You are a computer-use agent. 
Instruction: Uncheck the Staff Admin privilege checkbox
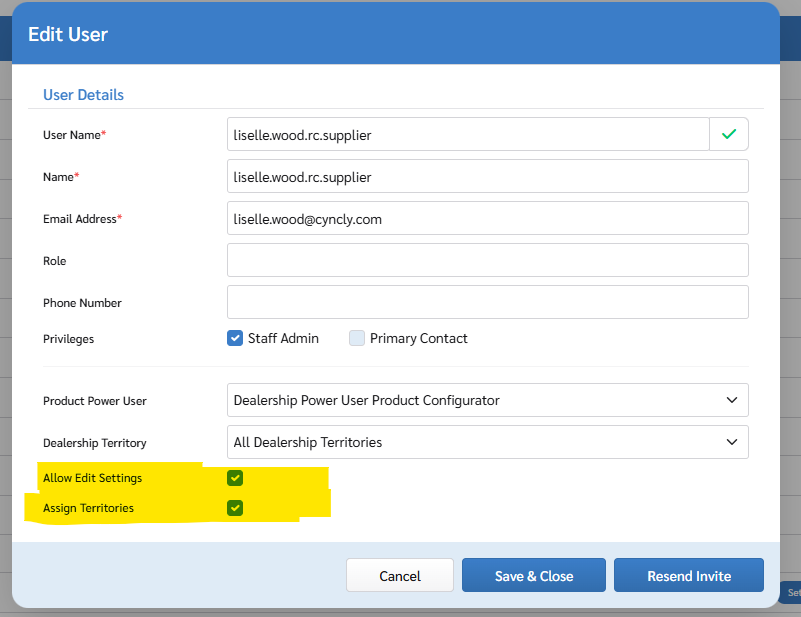[236, 338]
